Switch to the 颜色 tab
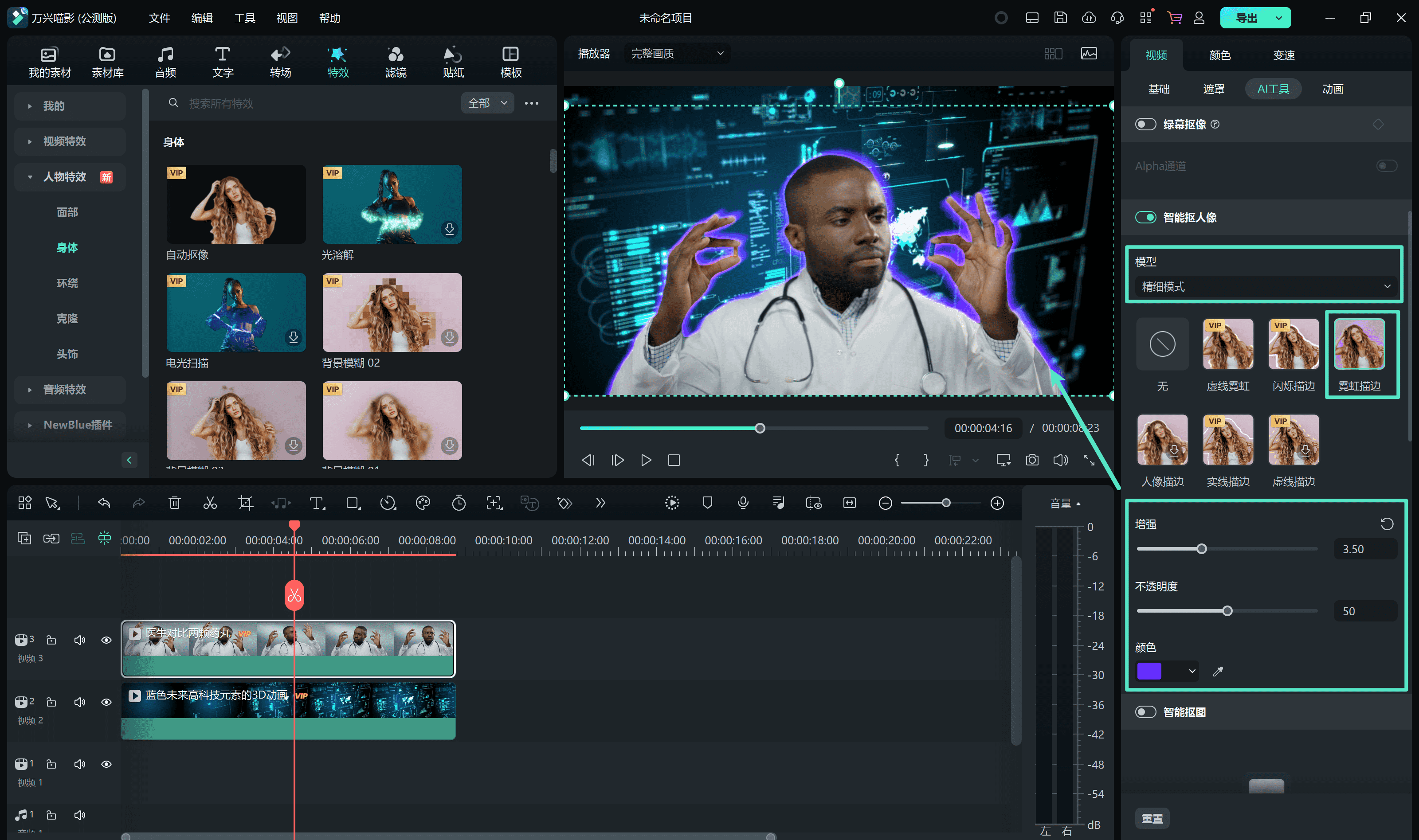 pos(1220,55)
